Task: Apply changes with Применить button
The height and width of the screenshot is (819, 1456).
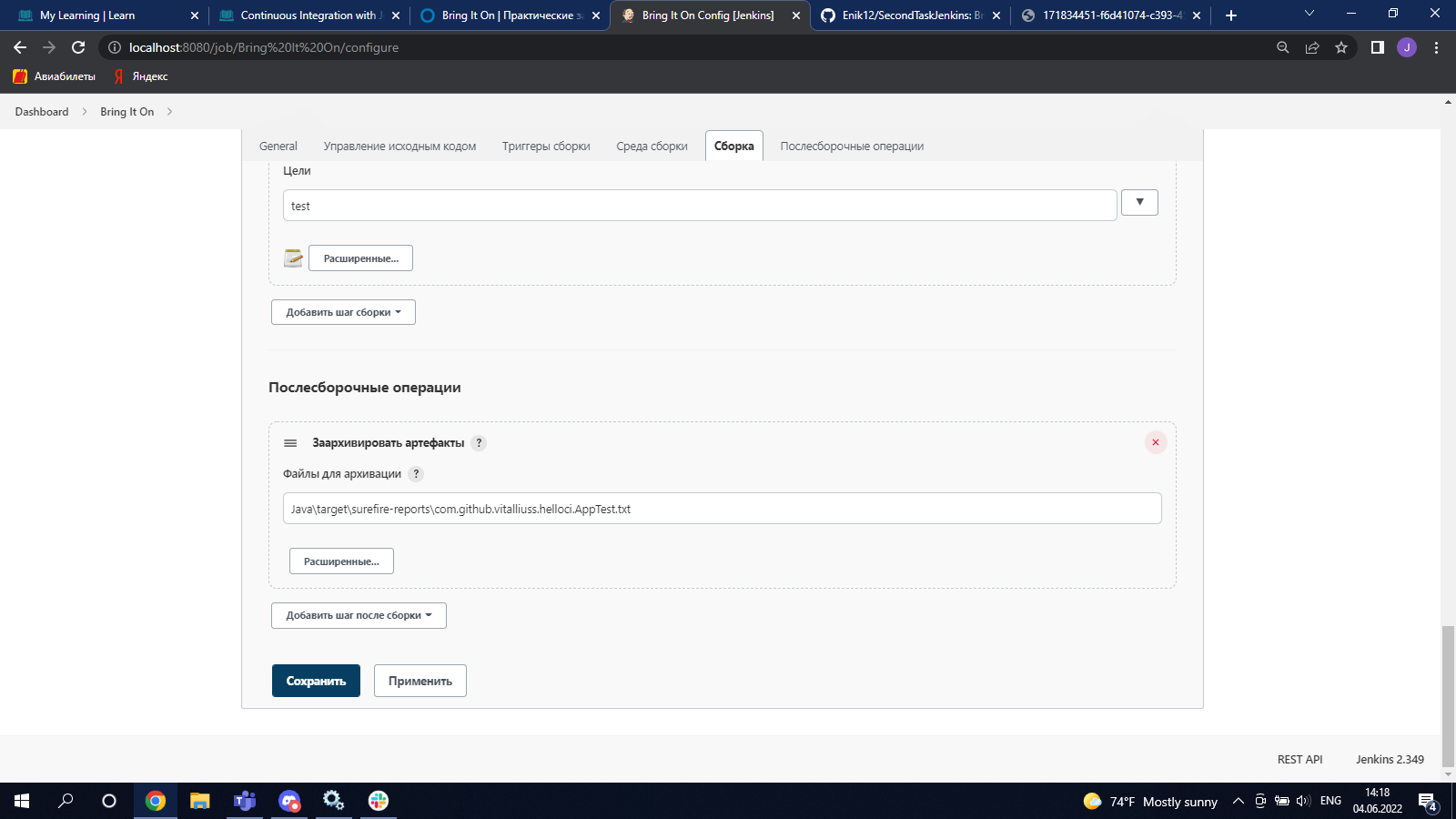Action: coord(420,681)
